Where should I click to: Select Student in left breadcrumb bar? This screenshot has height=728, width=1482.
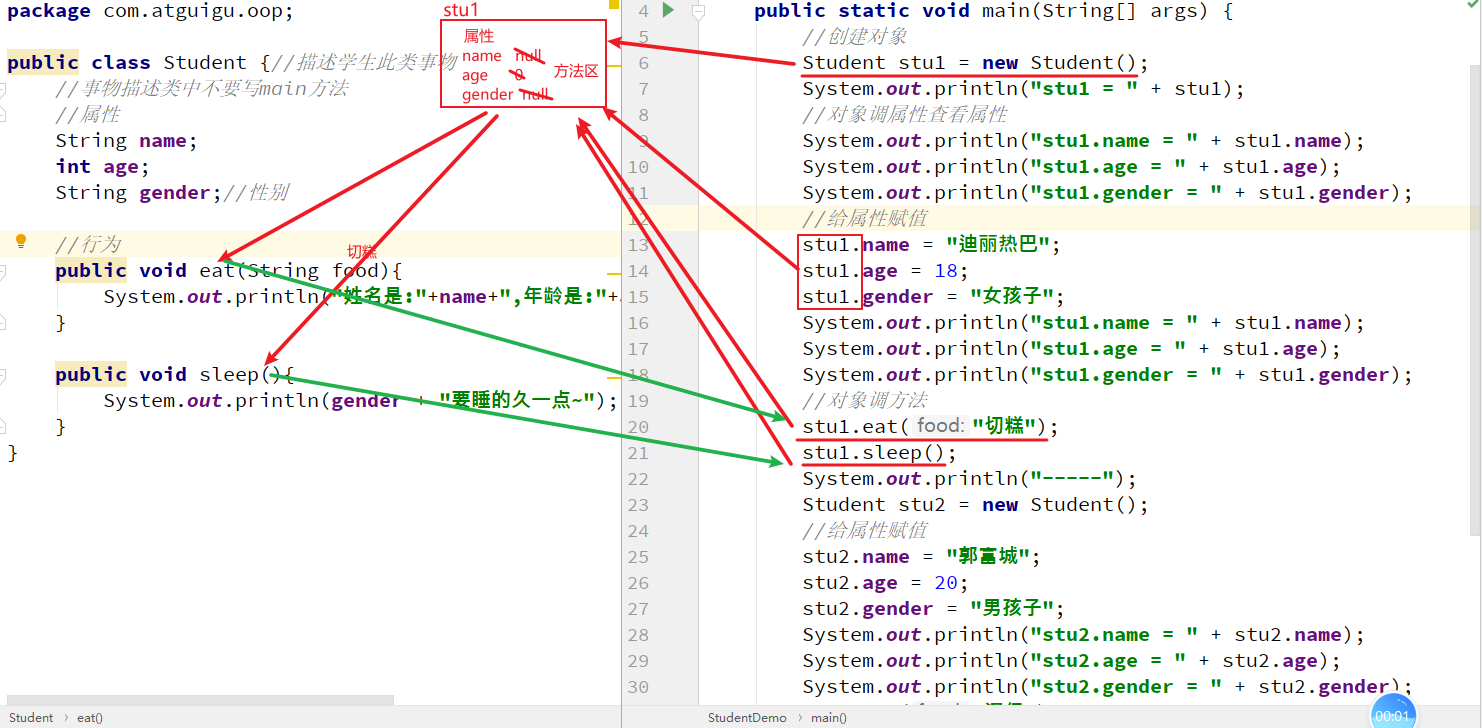[31, 717]
